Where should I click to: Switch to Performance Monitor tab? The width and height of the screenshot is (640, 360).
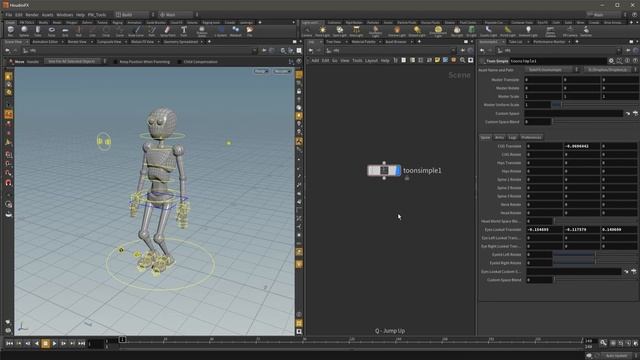[x=549, y=42]
